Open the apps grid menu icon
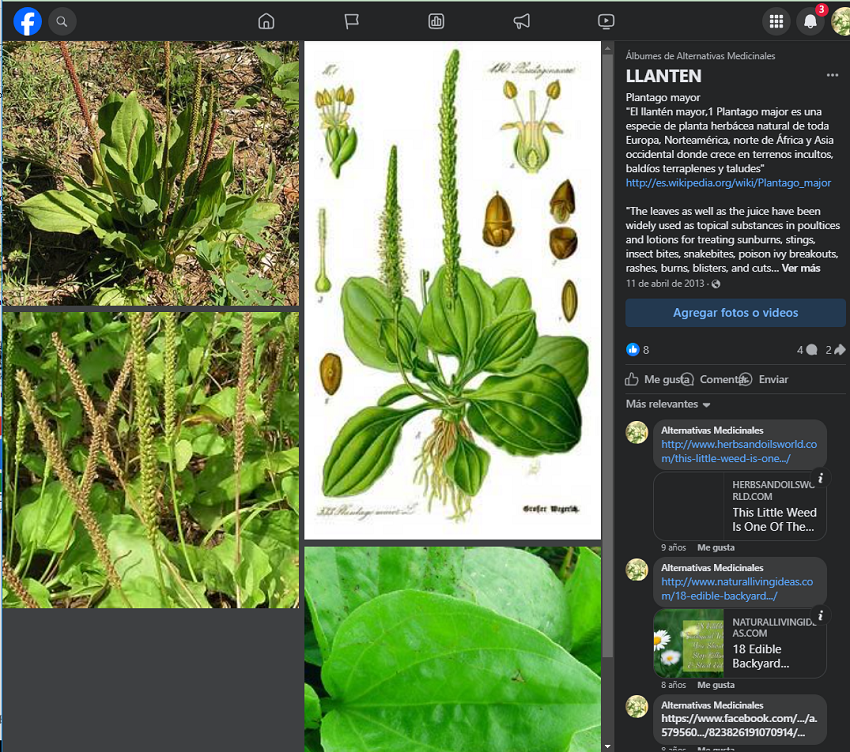 [x=776, y=21]
